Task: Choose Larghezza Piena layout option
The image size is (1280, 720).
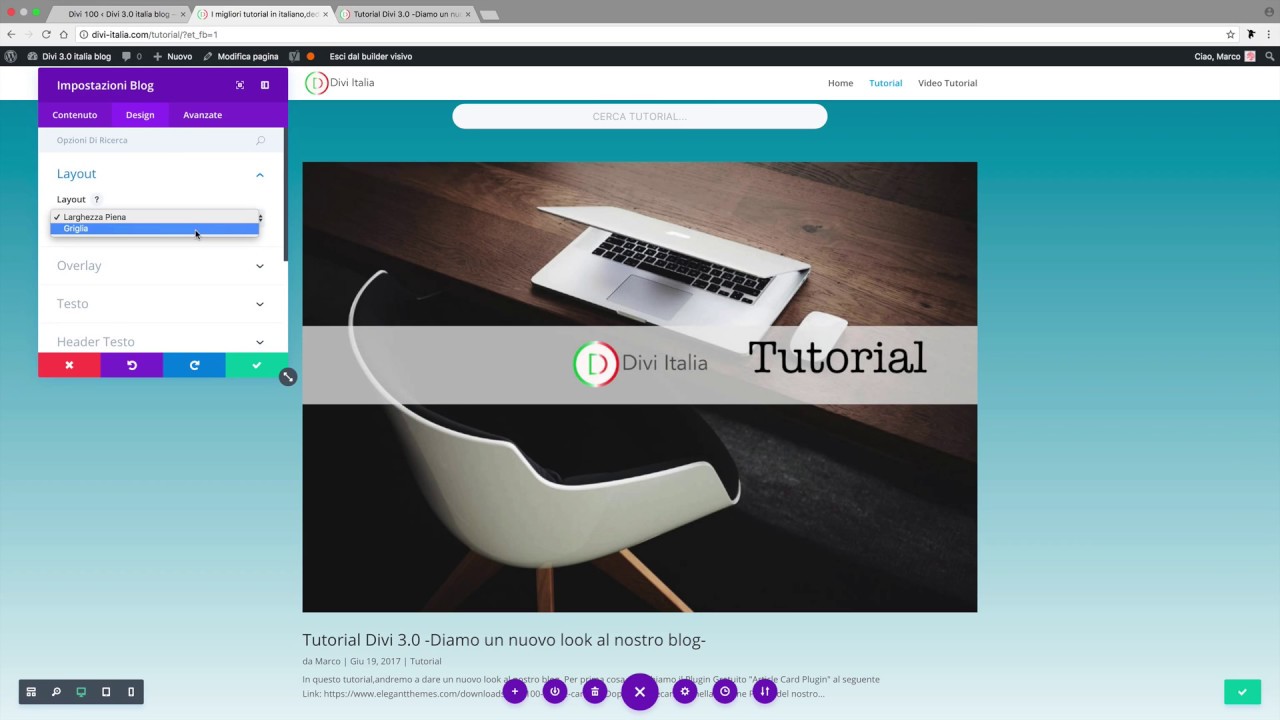Action: pos(155,217)
